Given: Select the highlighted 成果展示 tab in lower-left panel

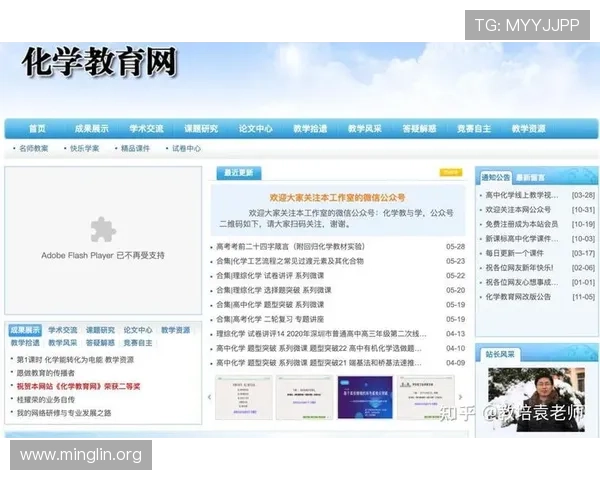Looking at the screenshot, I should [25, 330].
